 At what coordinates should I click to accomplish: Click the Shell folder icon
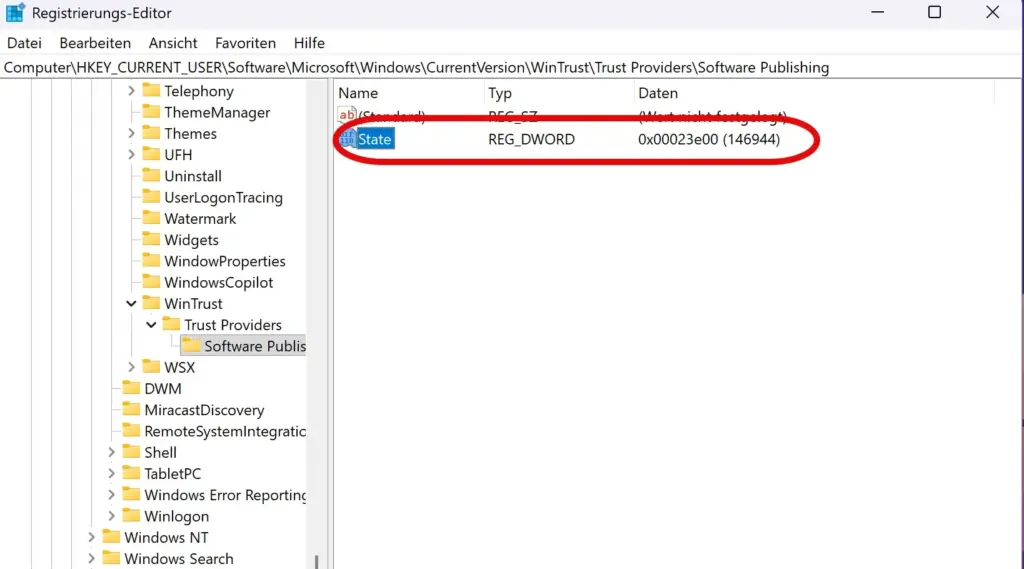point(131,451)
